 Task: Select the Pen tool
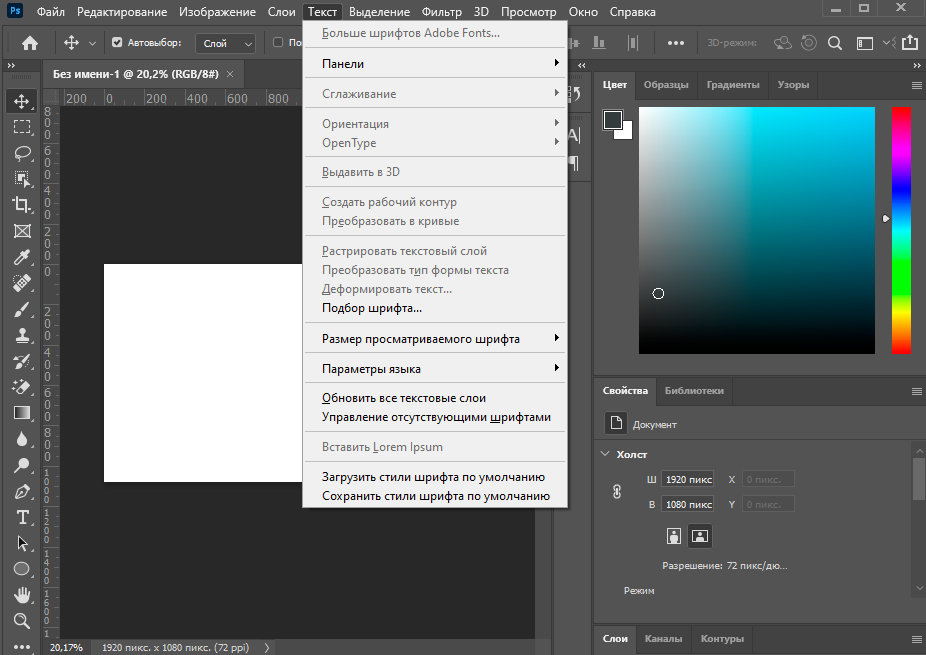(22, 491)
